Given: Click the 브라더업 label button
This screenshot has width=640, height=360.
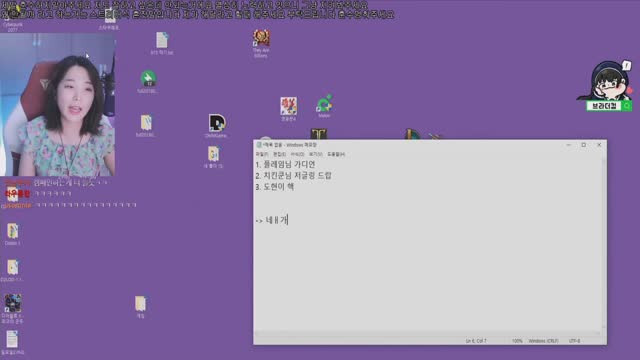Looking at the screenshot, I should 604,106.
